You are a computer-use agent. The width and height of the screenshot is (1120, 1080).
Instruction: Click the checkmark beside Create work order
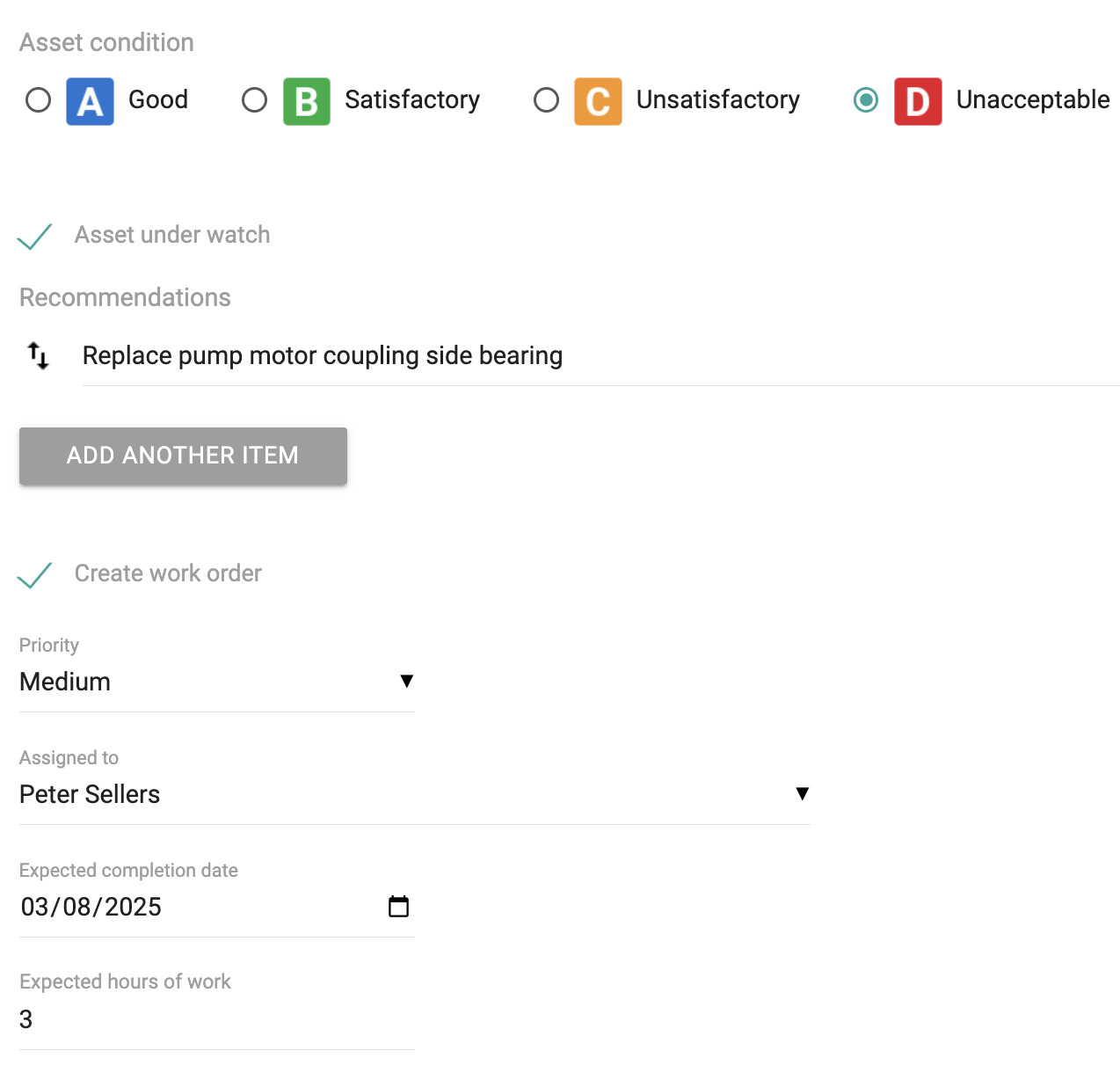pos(35,575)
